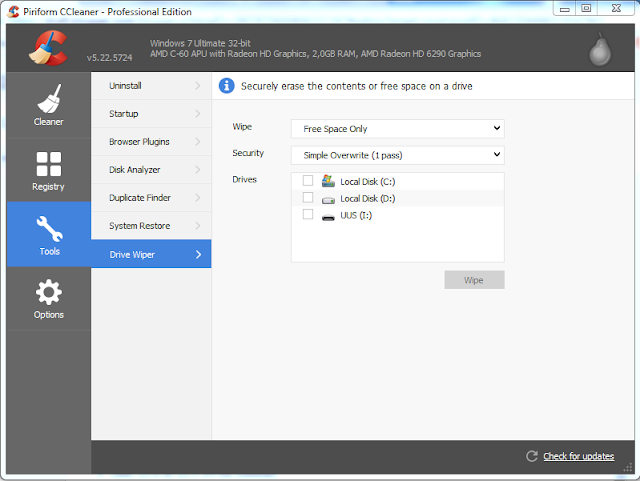Select the System Restore menu item

pos(151,226)
